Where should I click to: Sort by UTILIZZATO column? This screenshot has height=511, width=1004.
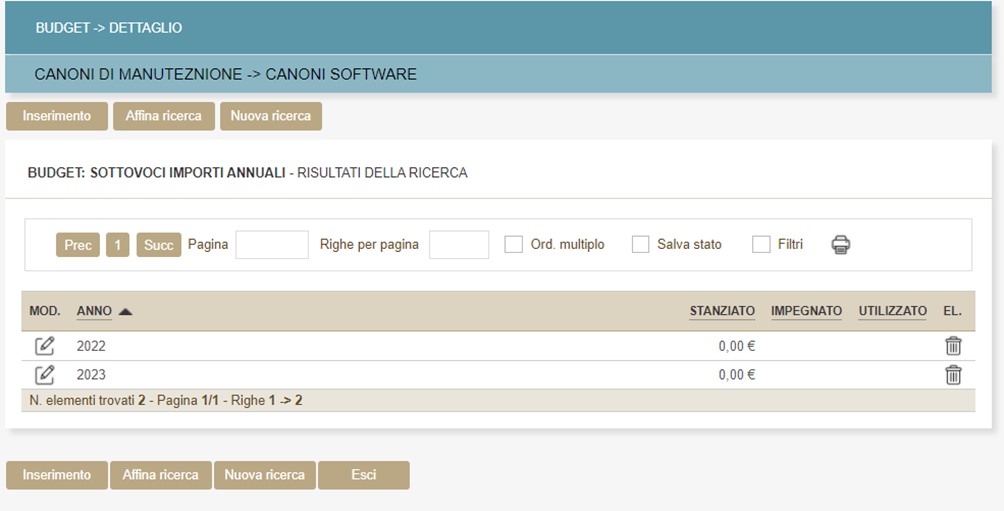tap(892, 311)
